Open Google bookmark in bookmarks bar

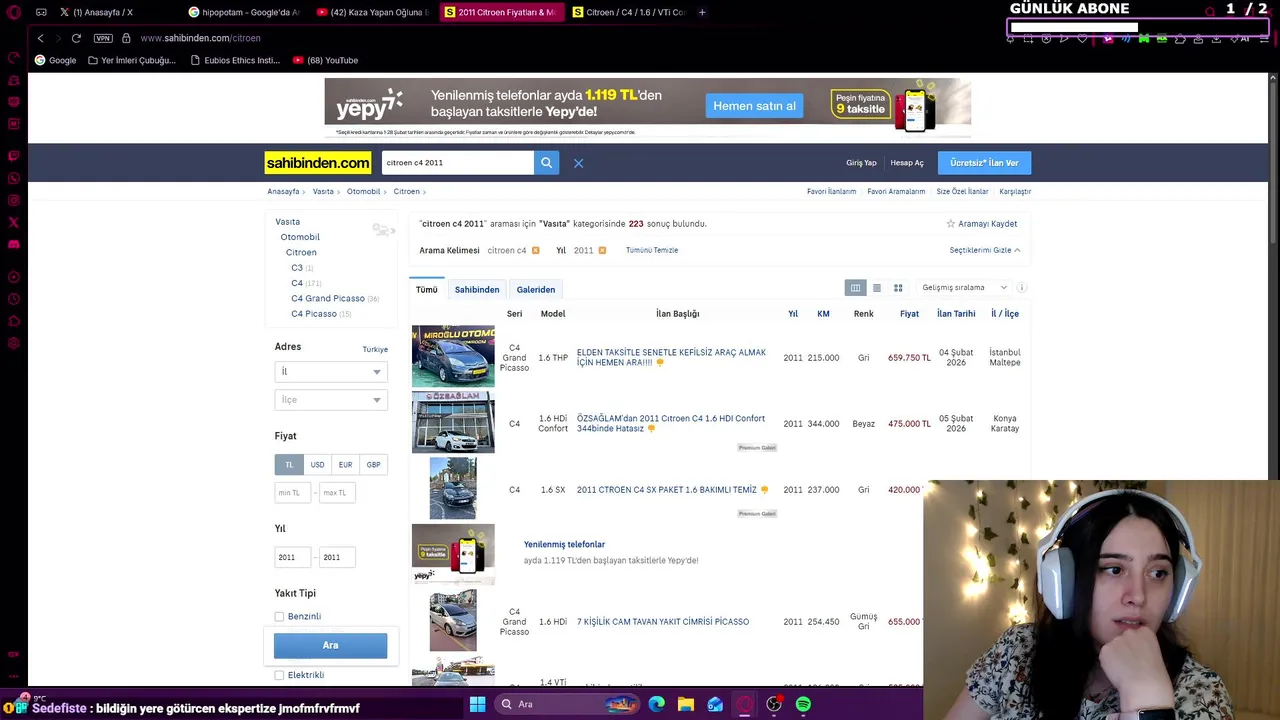coord(55,60)
